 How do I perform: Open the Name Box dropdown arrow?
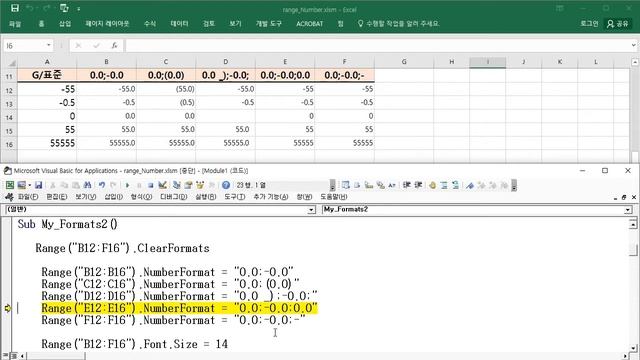[x=49, y=45]
